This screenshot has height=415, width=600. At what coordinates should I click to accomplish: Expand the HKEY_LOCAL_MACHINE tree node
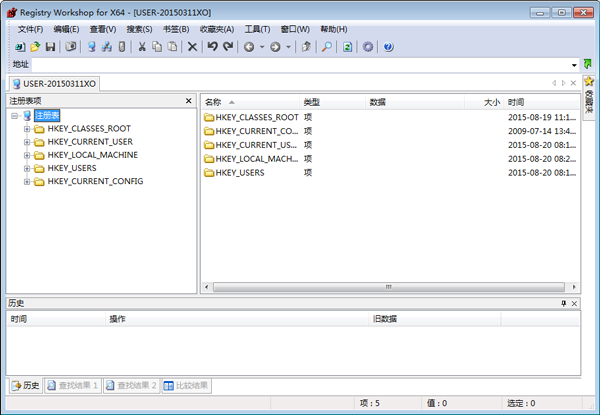(x=27, y=155)
